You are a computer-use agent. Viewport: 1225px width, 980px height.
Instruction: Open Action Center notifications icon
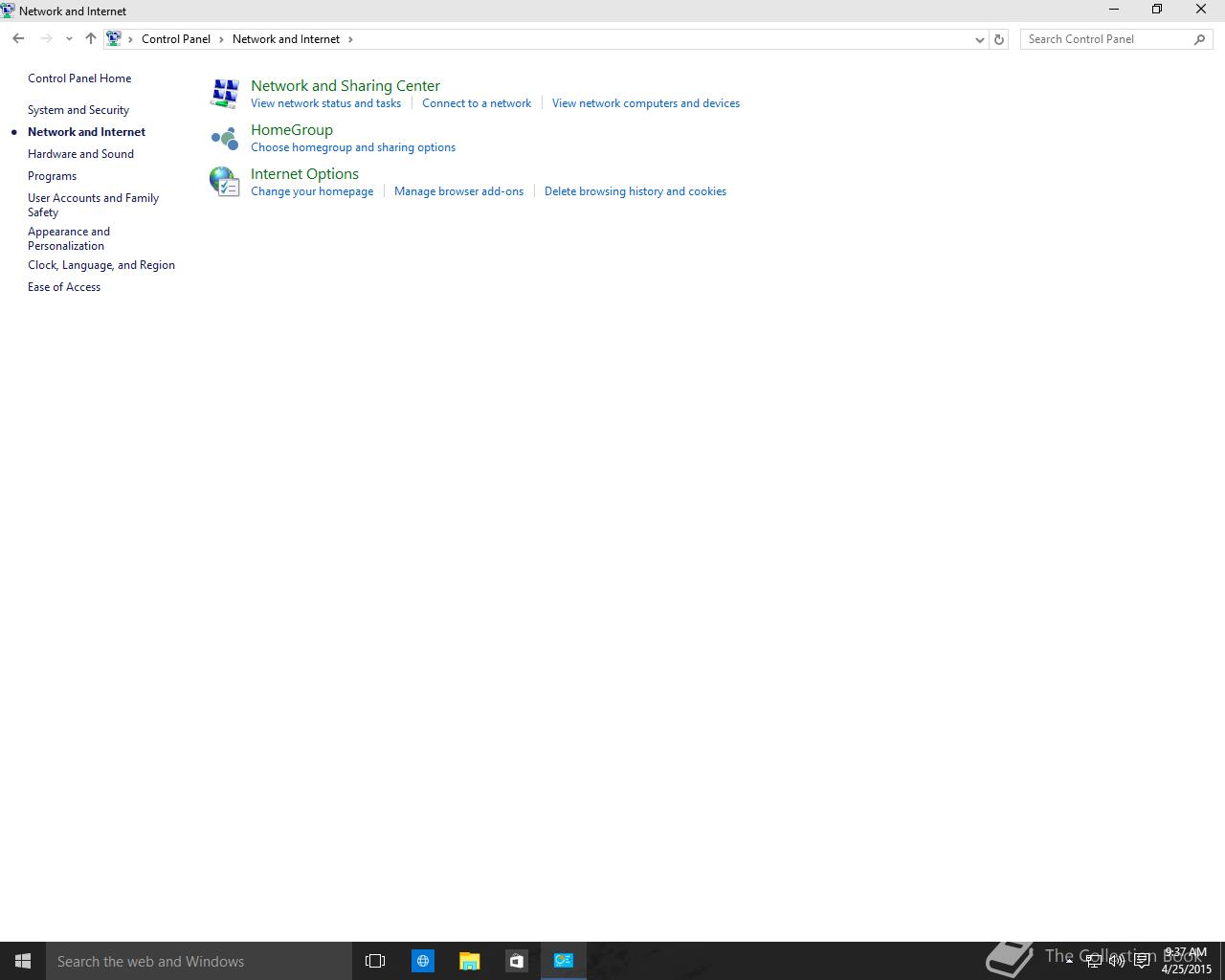[x=1142, y=961]
